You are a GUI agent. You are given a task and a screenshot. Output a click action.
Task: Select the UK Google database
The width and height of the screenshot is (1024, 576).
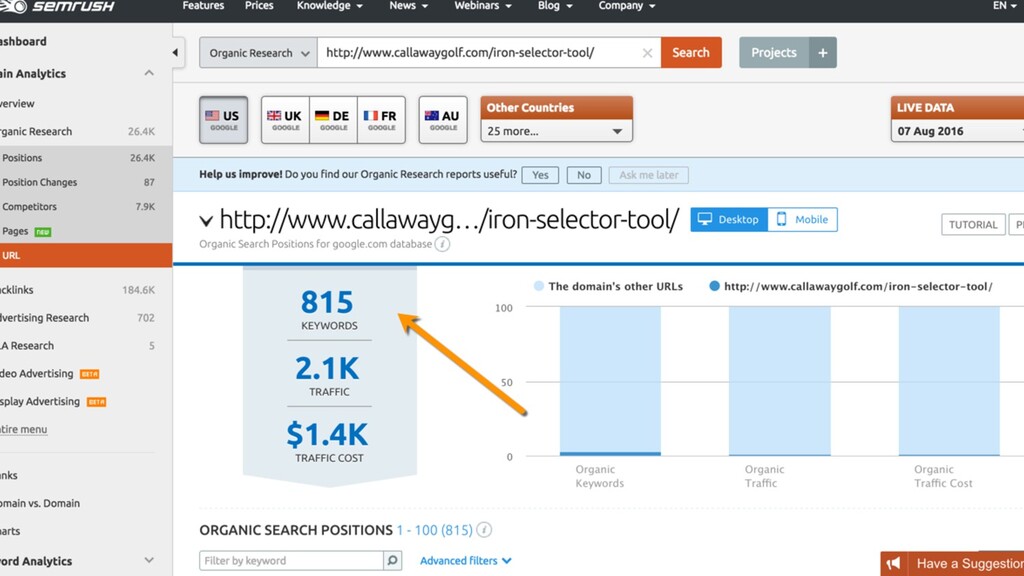pyautogui.click(x=285, y=120)
